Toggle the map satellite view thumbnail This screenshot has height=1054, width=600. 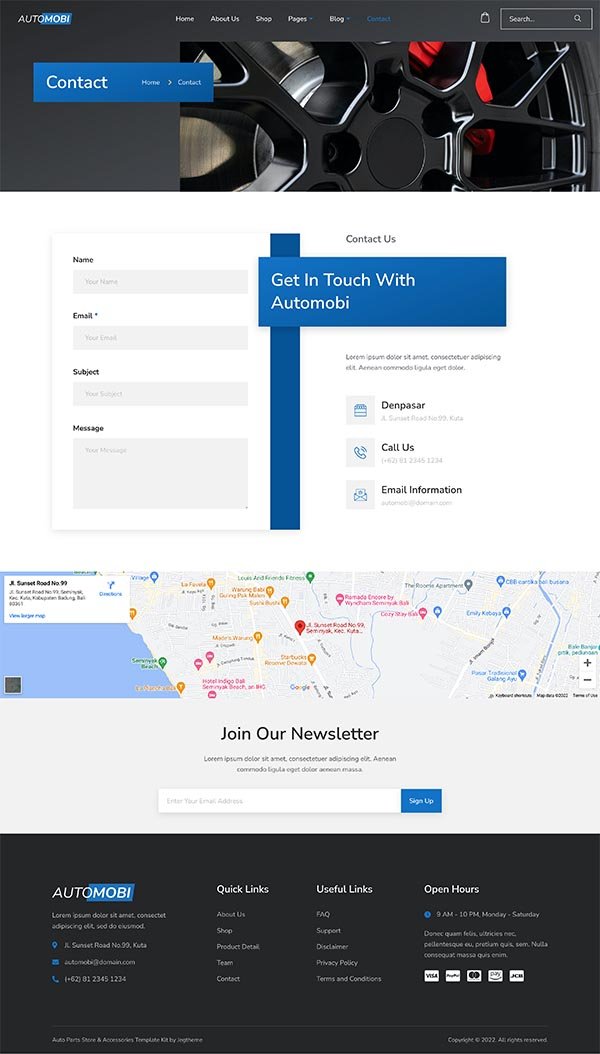(x=13, y=685)
